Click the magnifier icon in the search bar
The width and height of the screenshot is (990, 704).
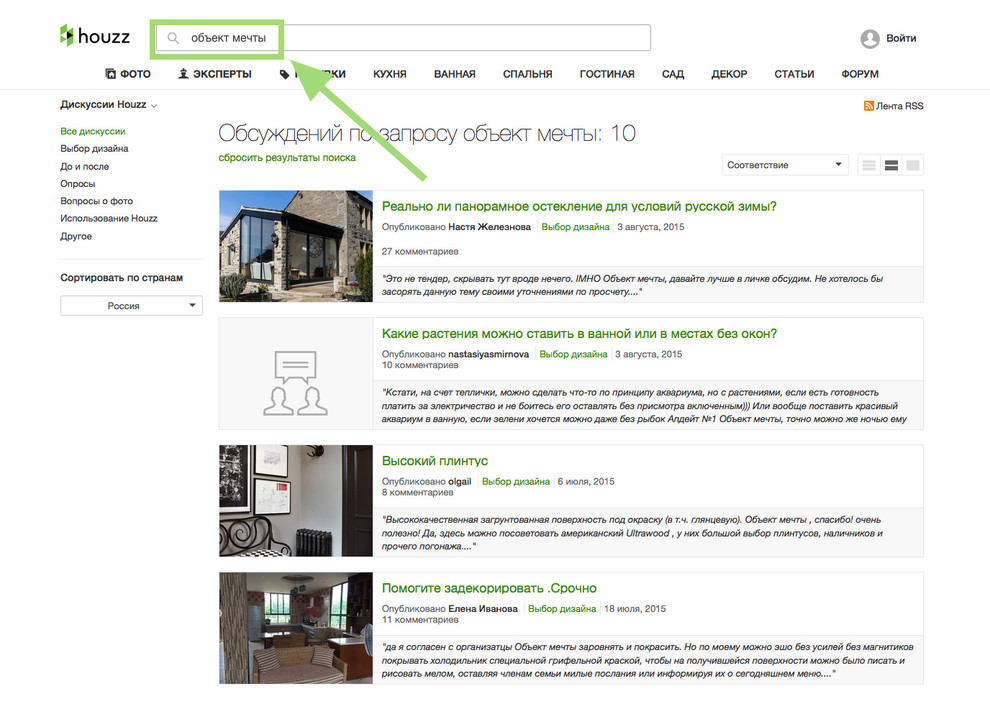tap(172, 38)
